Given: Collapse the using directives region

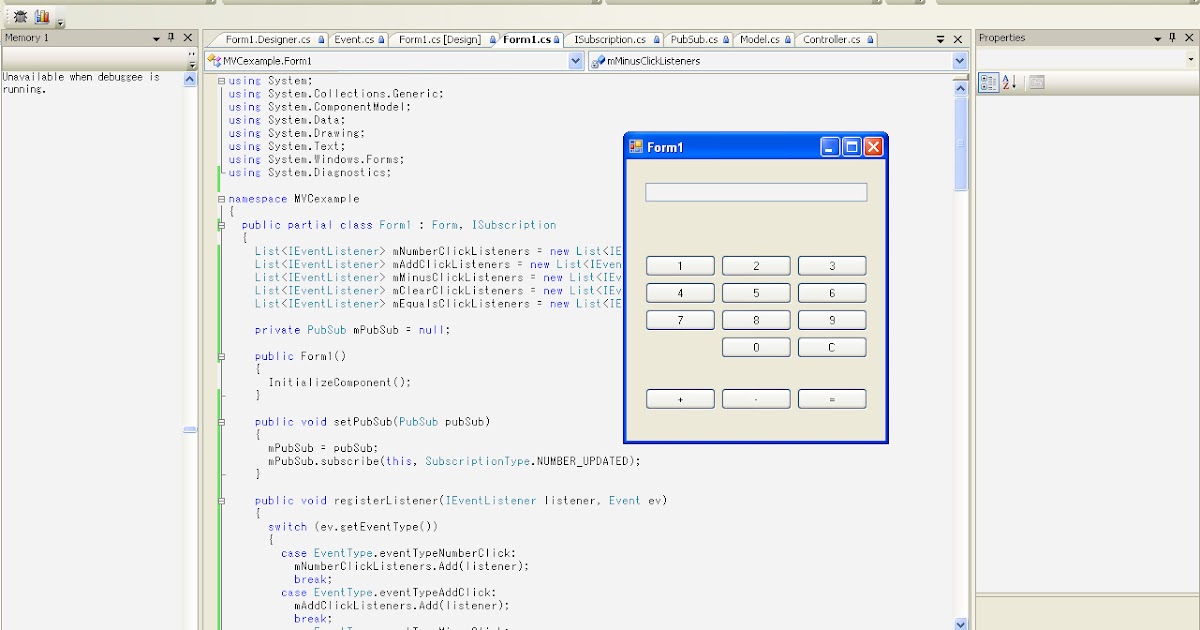Looking at the screenshot, I should click(222, 80).
